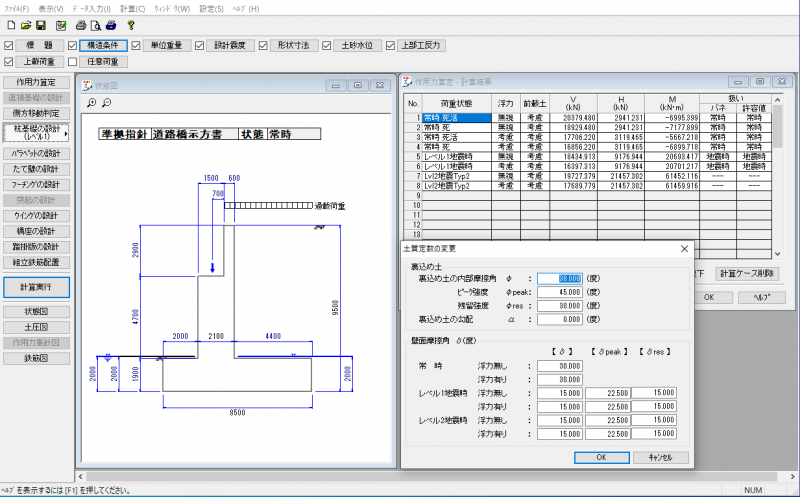
Task: Toggle the 上載荷重 checkbox
Action: click(x=8, y=62)
